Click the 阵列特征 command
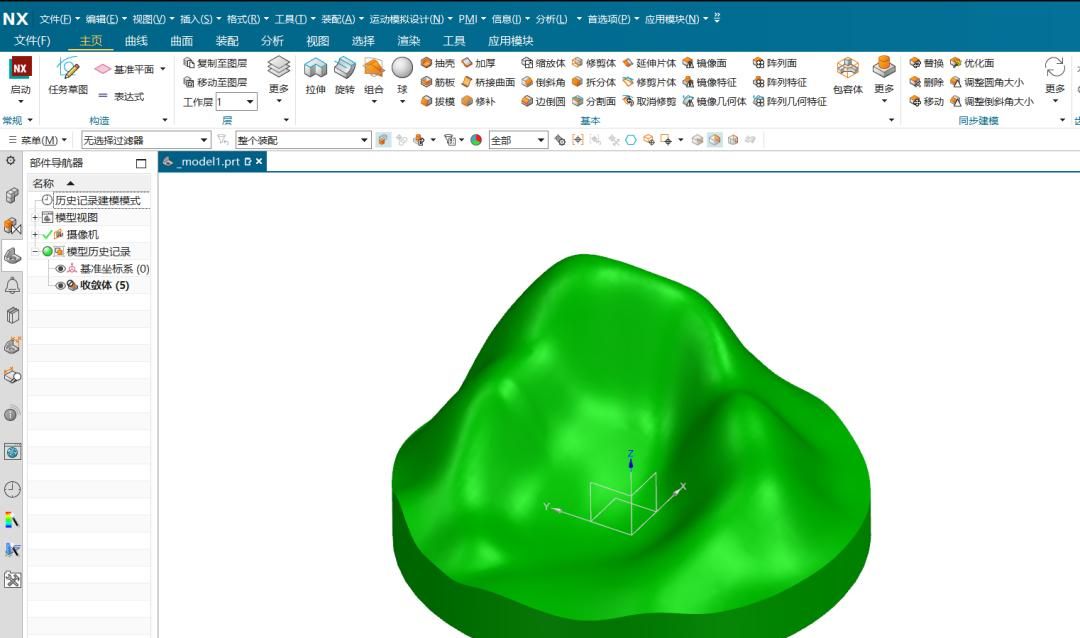This screenshot has height=638, width=1080. point(780,82)
